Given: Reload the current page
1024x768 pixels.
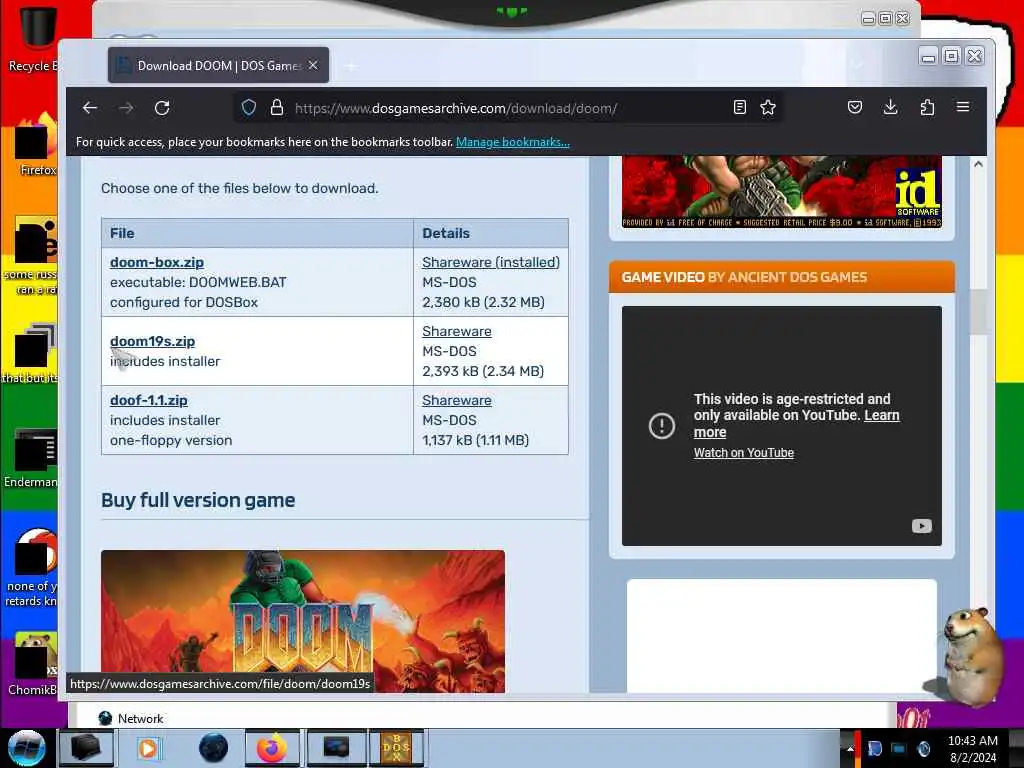Looking at the screenshot, I should tap(162, 108).
